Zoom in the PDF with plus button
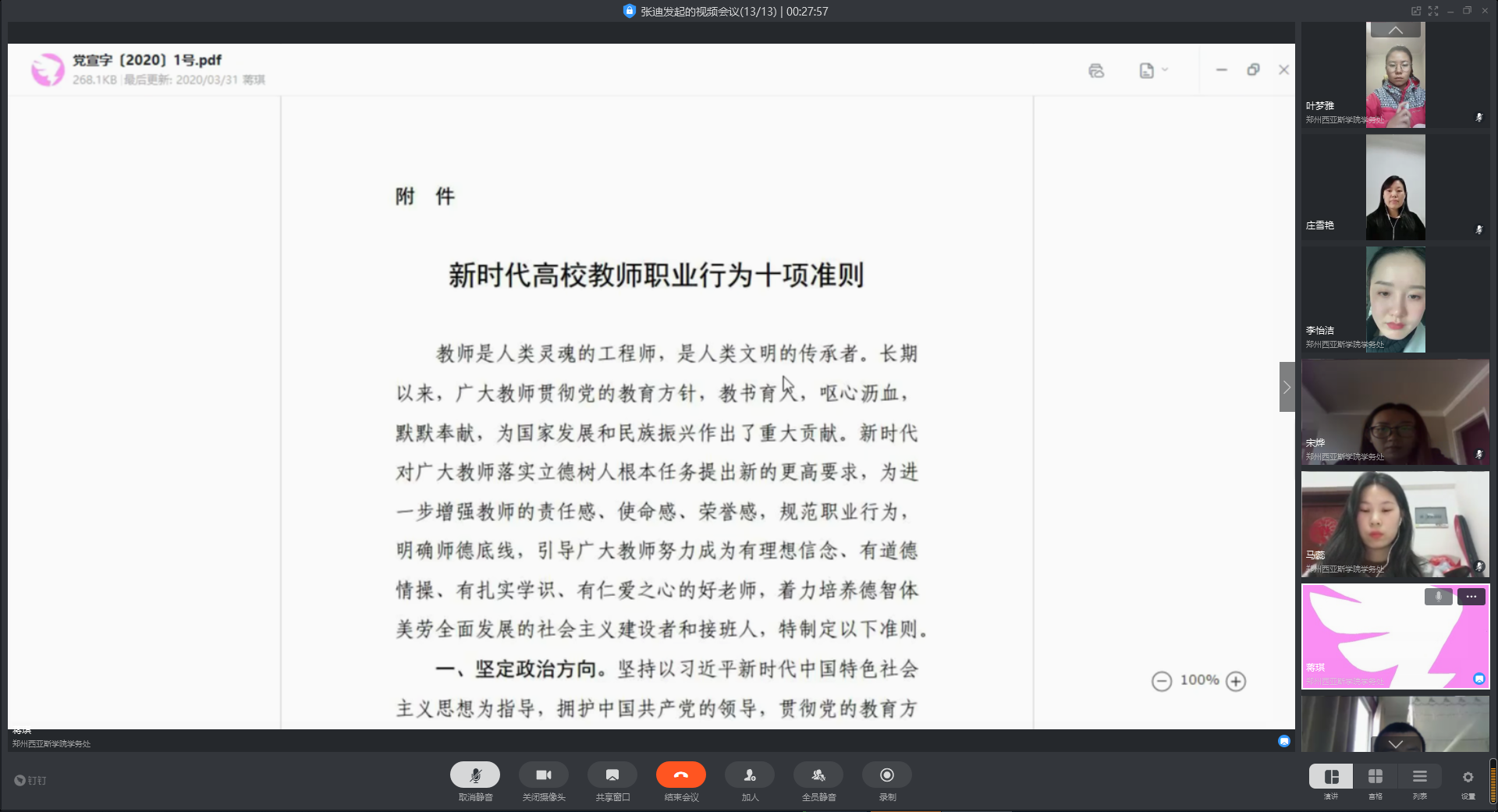Screen dimensions: 1498x812 pyautogui.click(x=1236, y=681)
